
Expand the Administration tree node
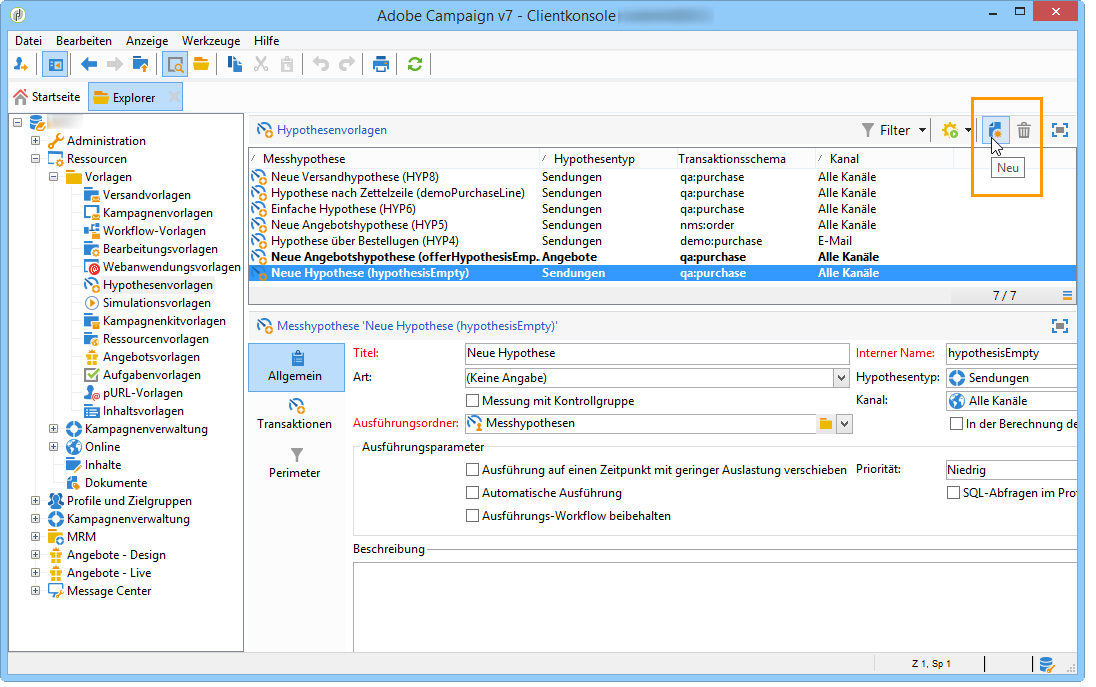36,140
